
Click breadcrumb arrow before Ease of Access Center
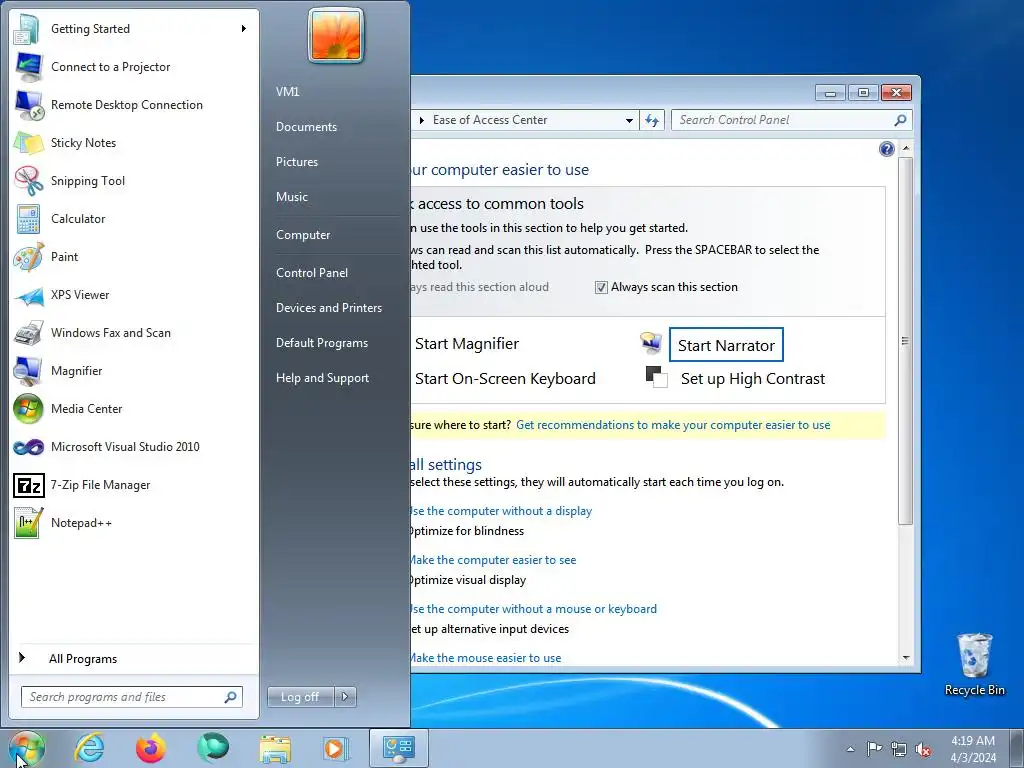[x=422, y=120]
